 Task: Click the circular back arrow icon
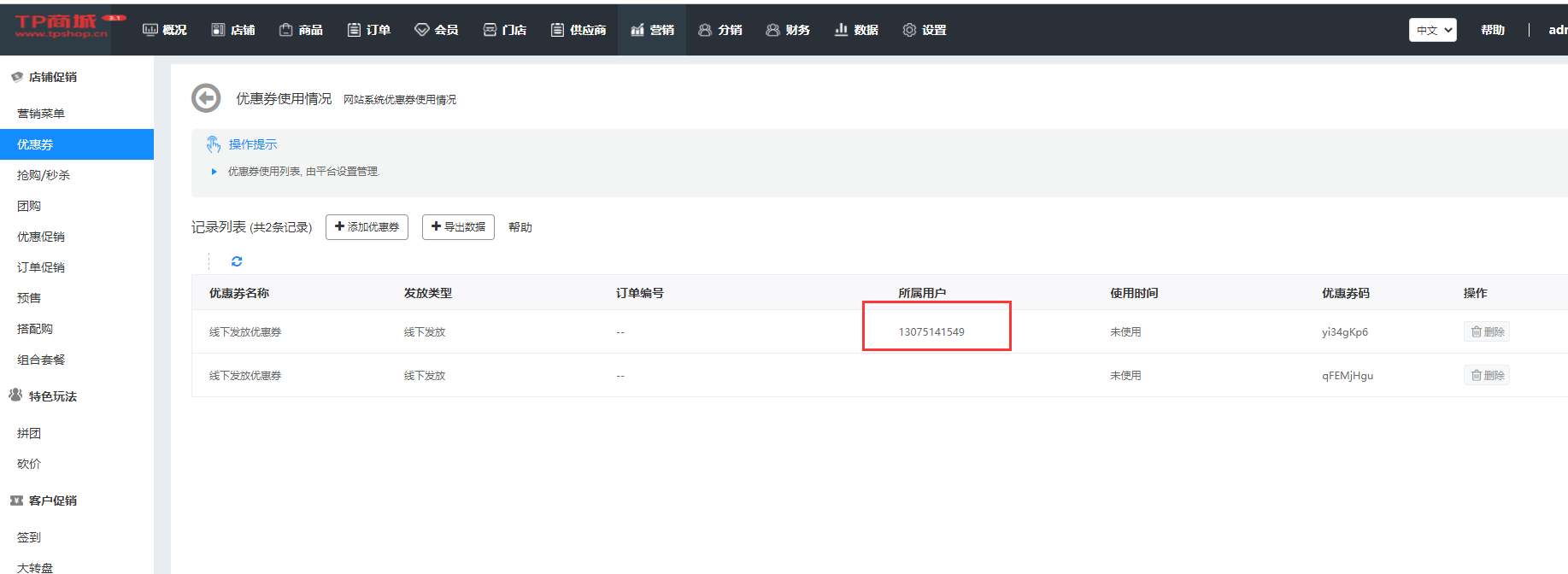tap(206, 98)
